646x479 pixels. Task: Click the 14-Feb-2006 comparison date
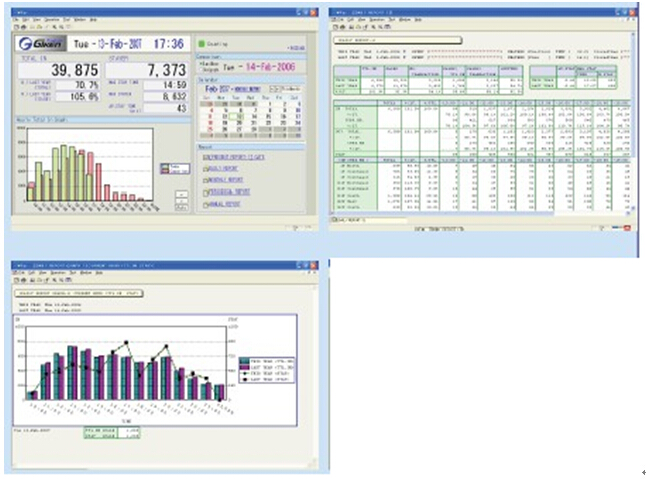(270, 67)
